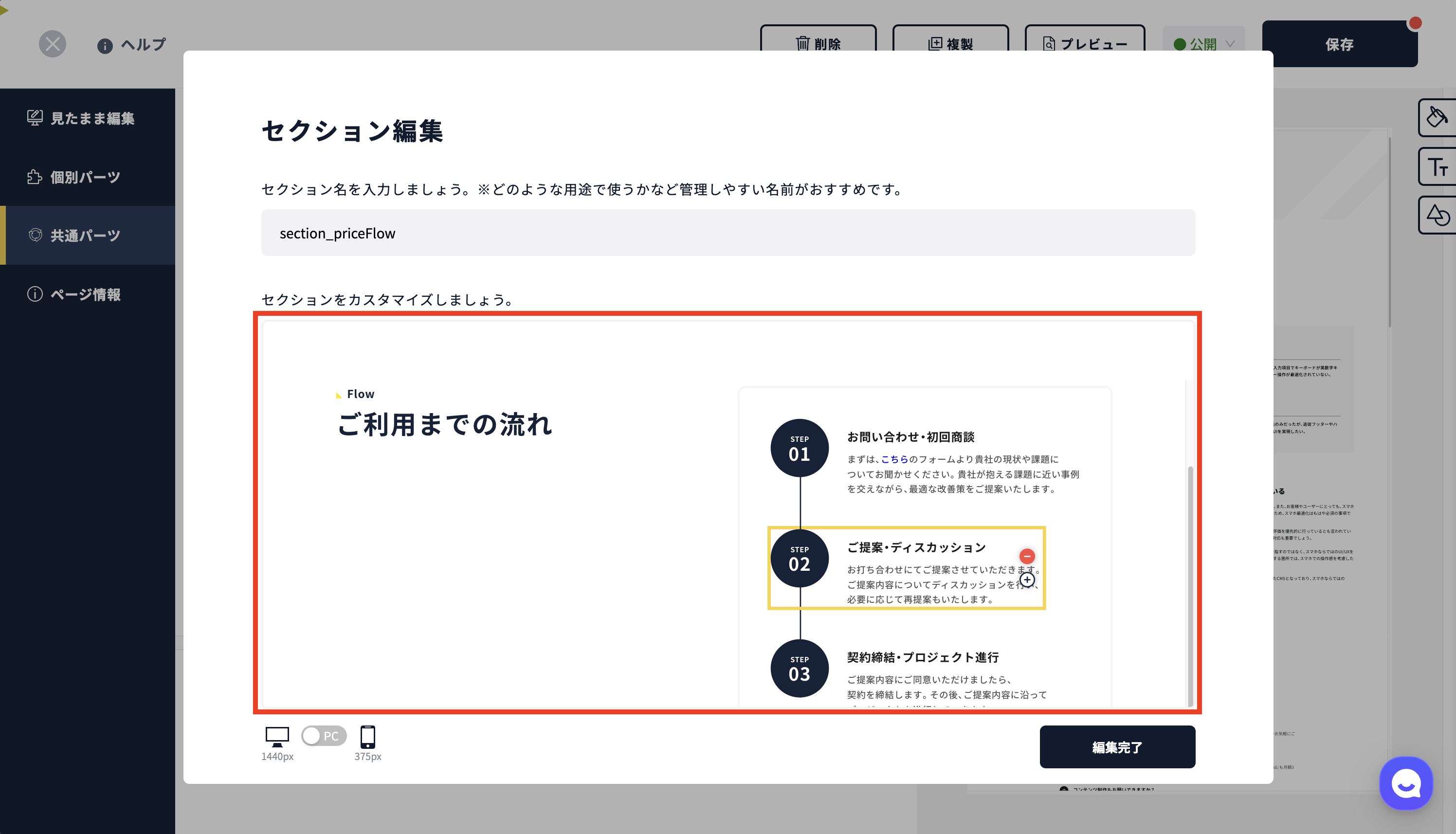Select the お問い合わせ・初回商談 step title
This screenshot has height=834, width=1456.
pyautogui.click(x=910, y=437)
